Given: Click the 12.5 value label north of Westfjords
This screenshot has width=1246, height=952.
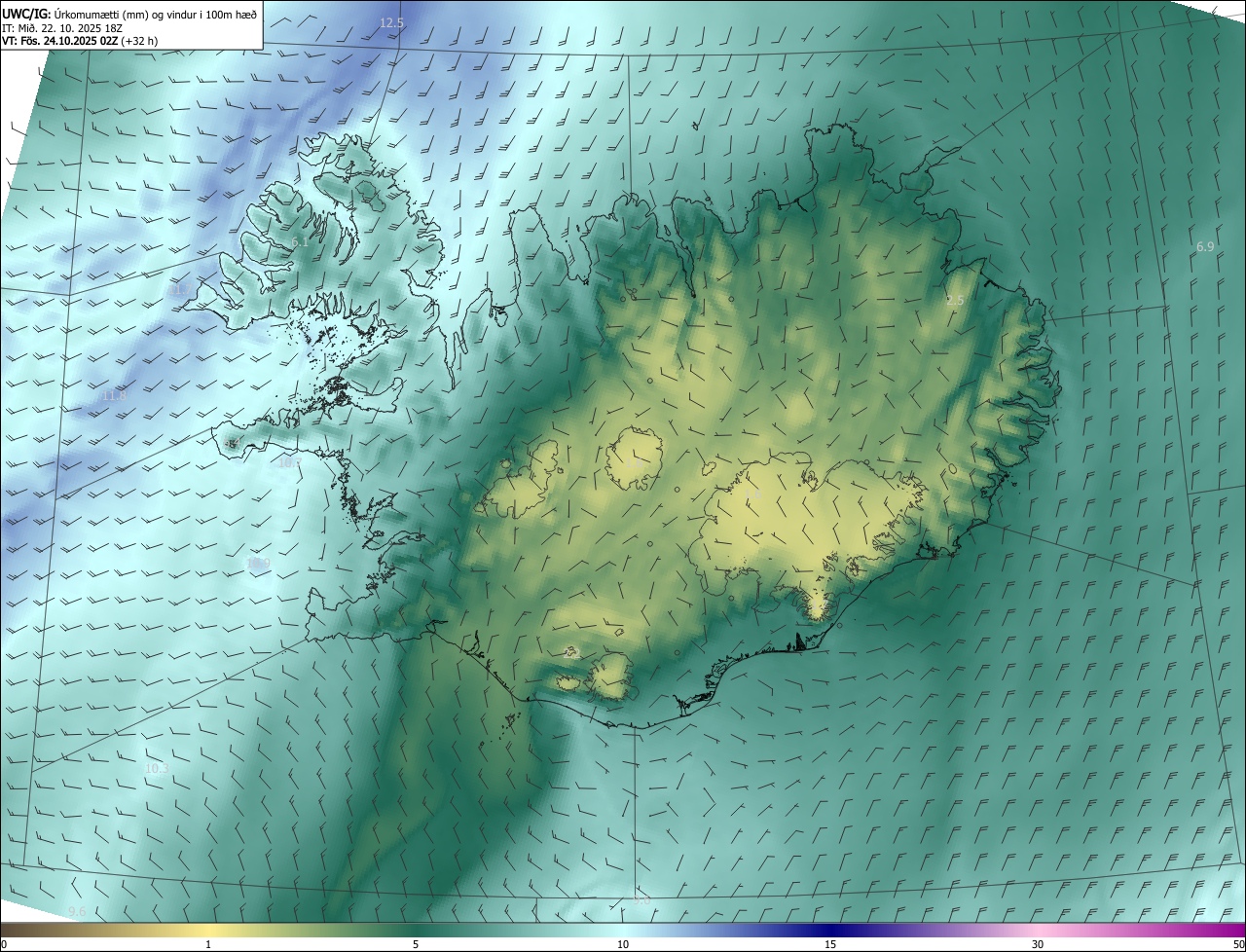Looking at the screenshot, I should pyautogui.click(x=391, y=22).
